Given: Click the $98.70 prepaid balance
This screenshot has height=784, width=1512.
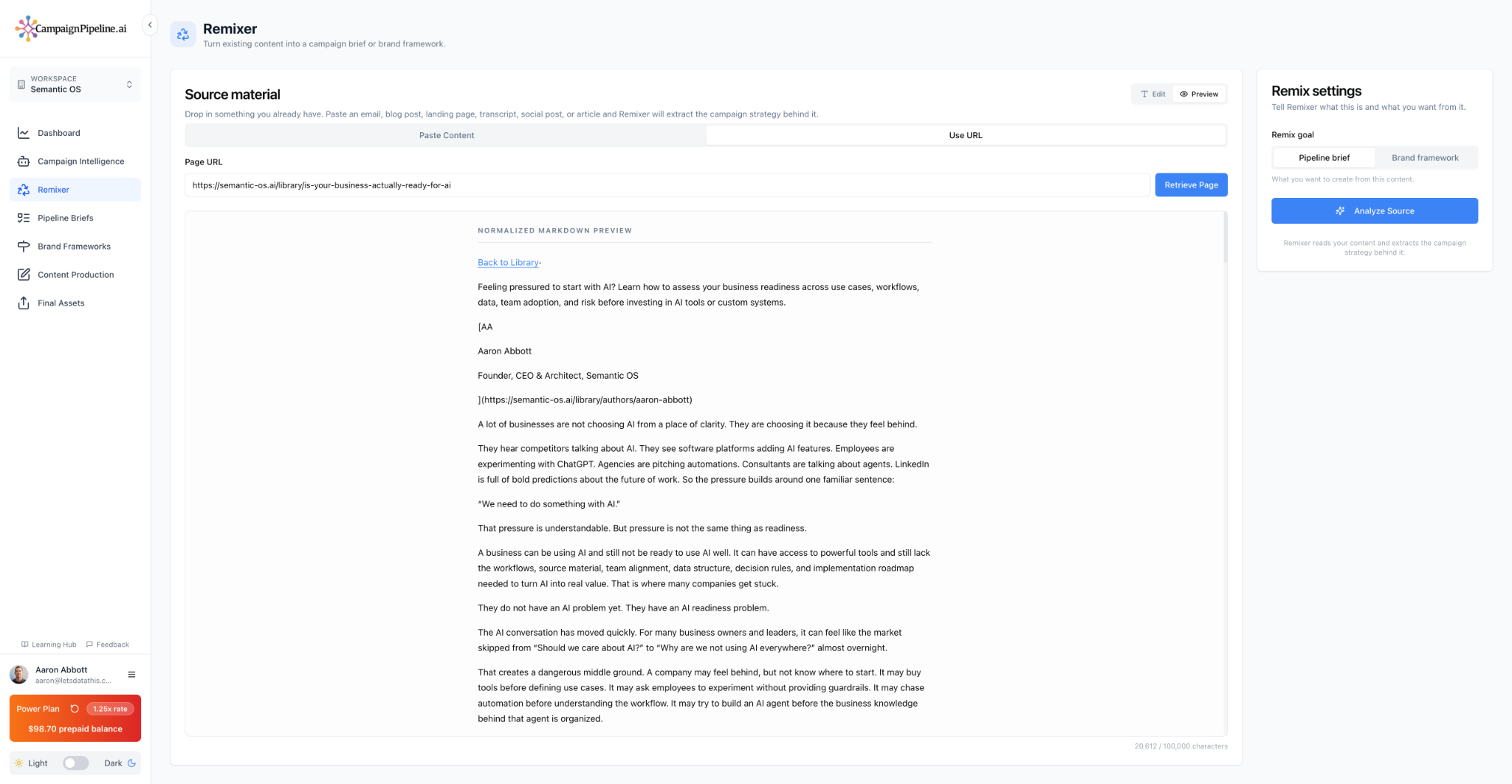Looking at the screenshot, I should (x=75, y=729).
